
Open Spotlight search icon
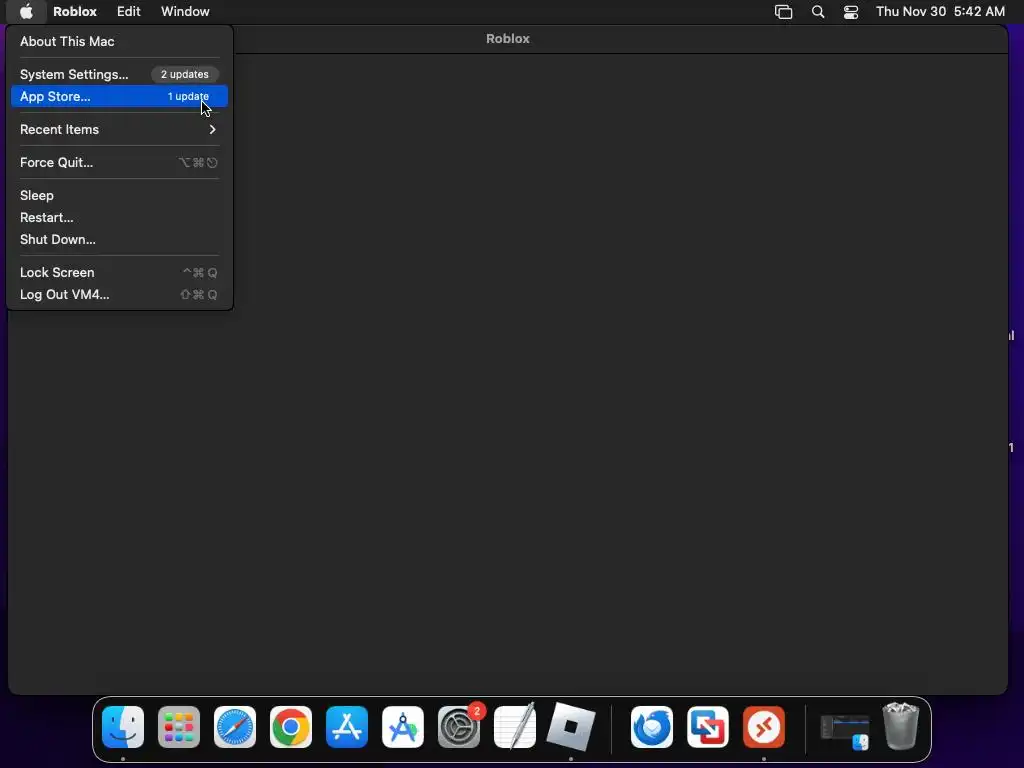pyautogui.click(x=818, y=12)
